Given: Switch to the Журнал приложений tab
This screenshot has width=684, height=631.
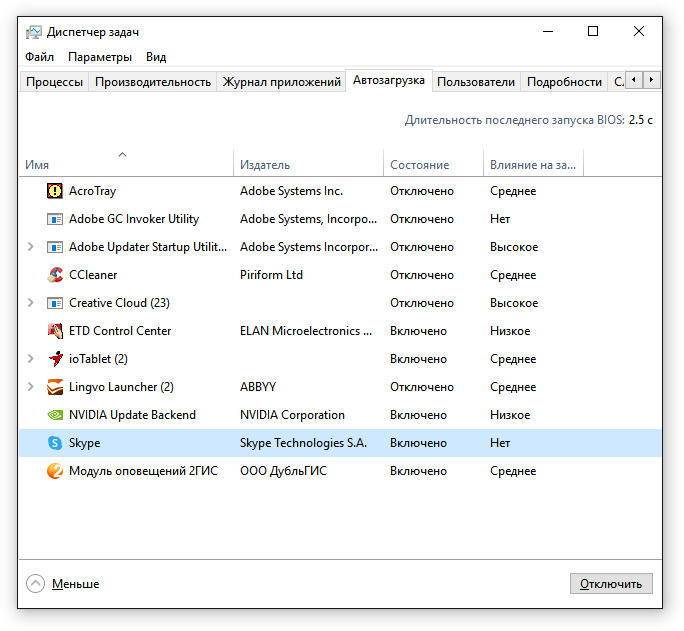Looking at the screenshot, I should (281, 82).
